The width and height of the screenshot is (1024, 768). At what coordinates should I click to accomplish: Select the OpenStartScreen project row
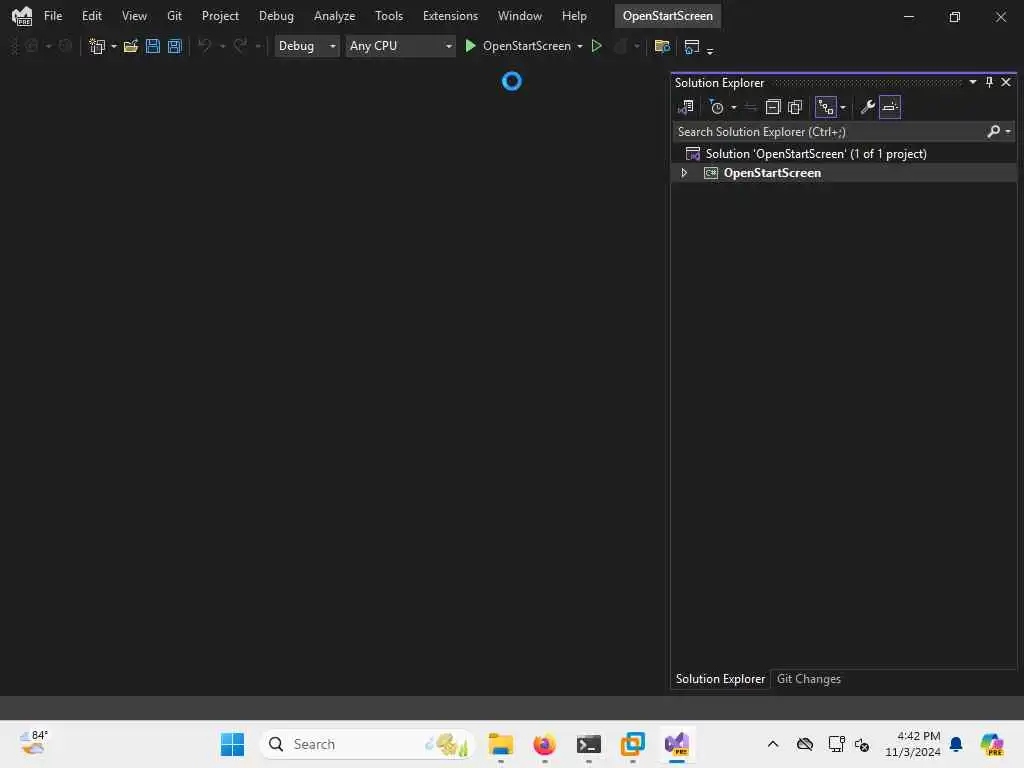[x=844, y=173]
